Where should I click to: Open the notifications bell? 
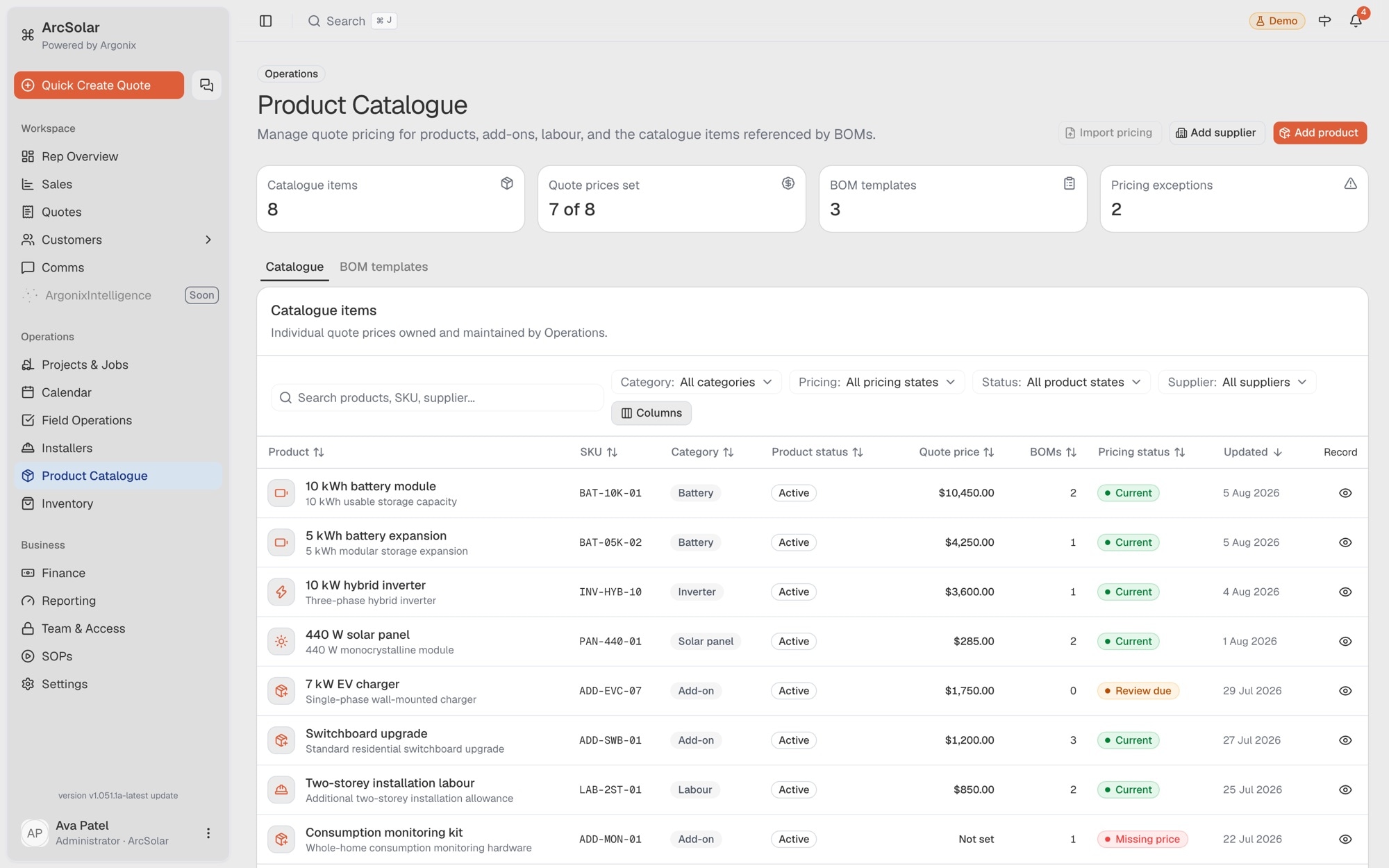(1356, 21)
